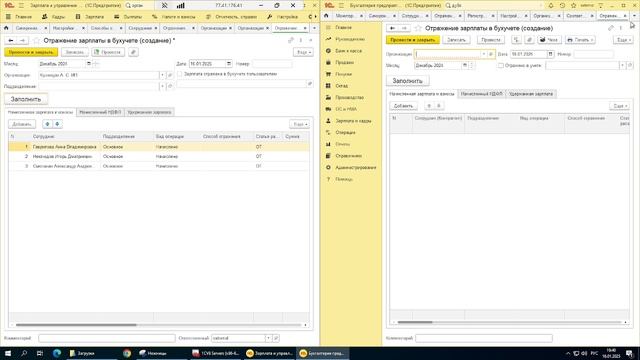Viewport: 640px width, 360px height.
Task: Go to home page in Бухгалтерия window
Action: click(x=326, y=16)
